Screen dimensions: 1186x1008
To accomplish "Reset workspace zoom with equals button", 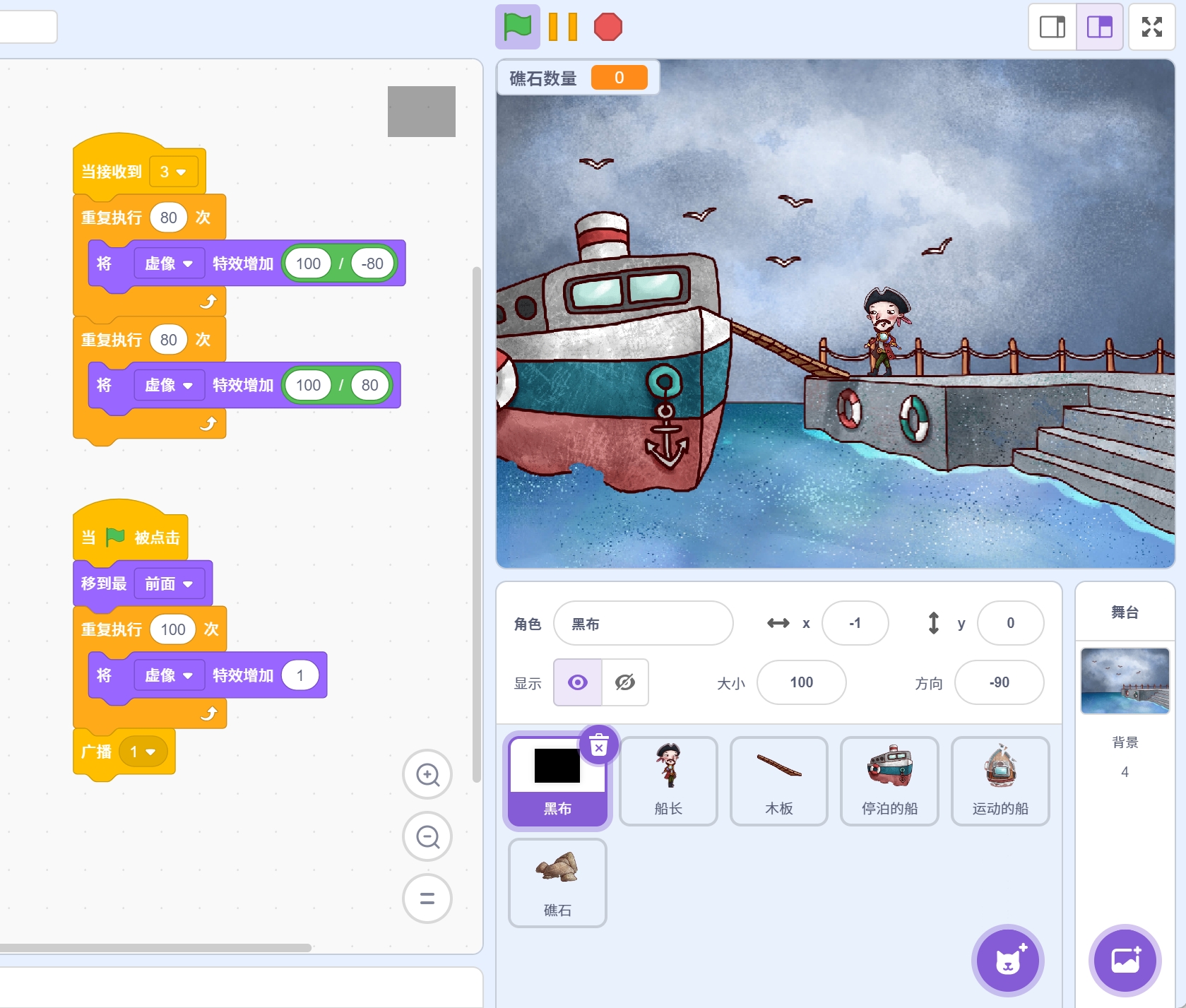I will (x=427, y=899).
